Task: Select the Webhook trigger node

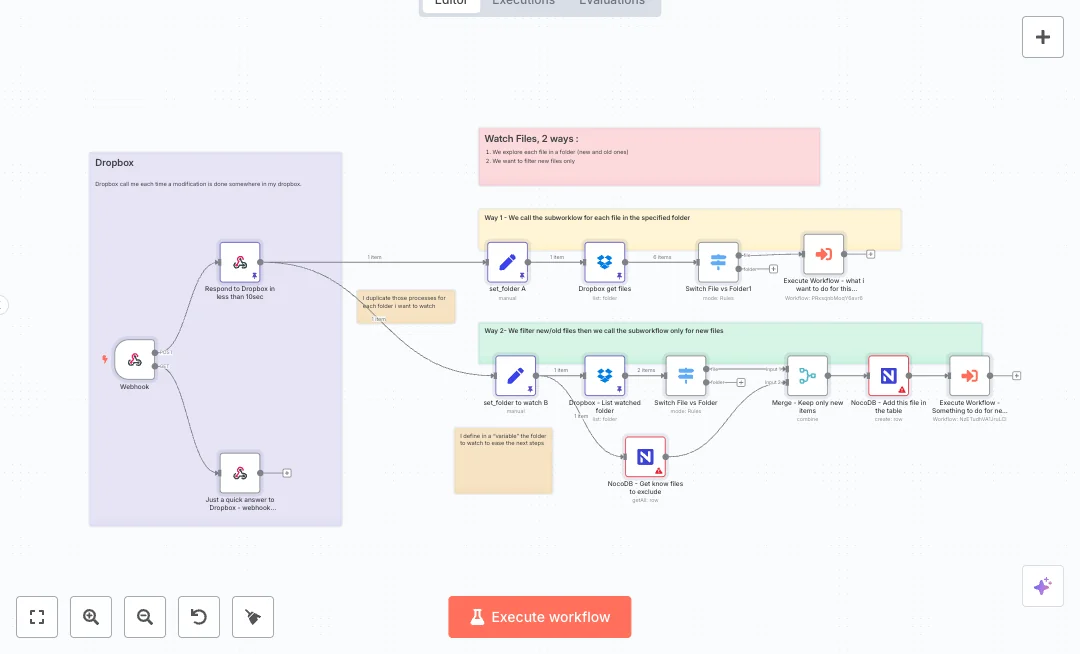Action: [x=135, y=358]
